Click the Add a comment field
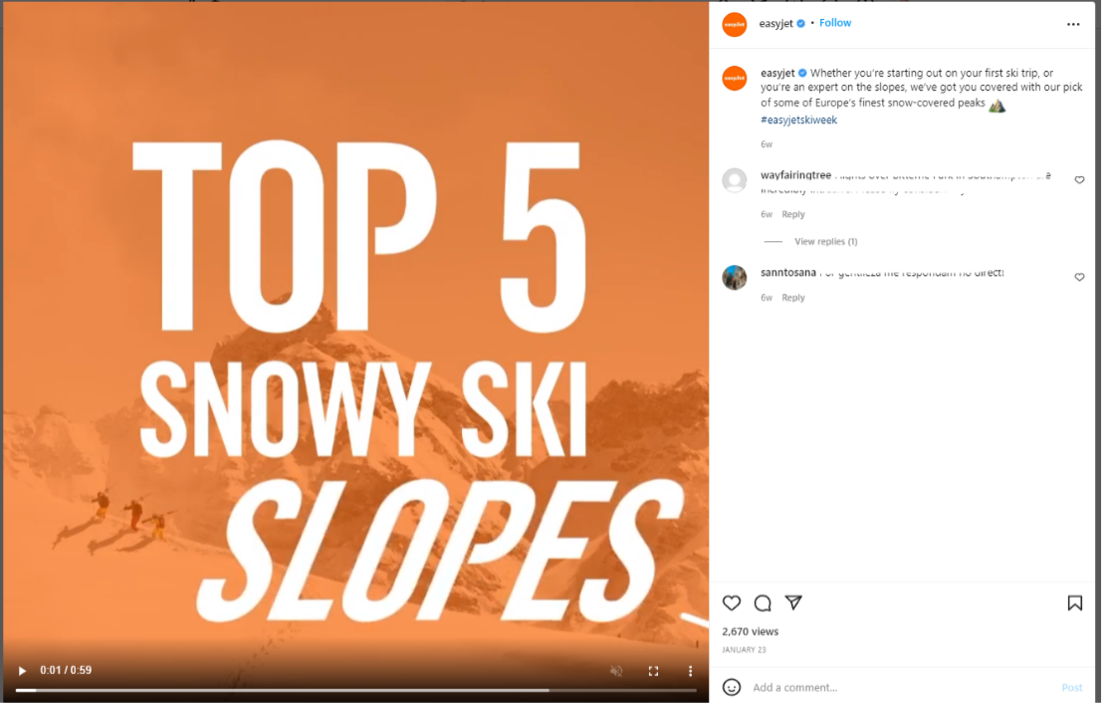 (903, 687)
